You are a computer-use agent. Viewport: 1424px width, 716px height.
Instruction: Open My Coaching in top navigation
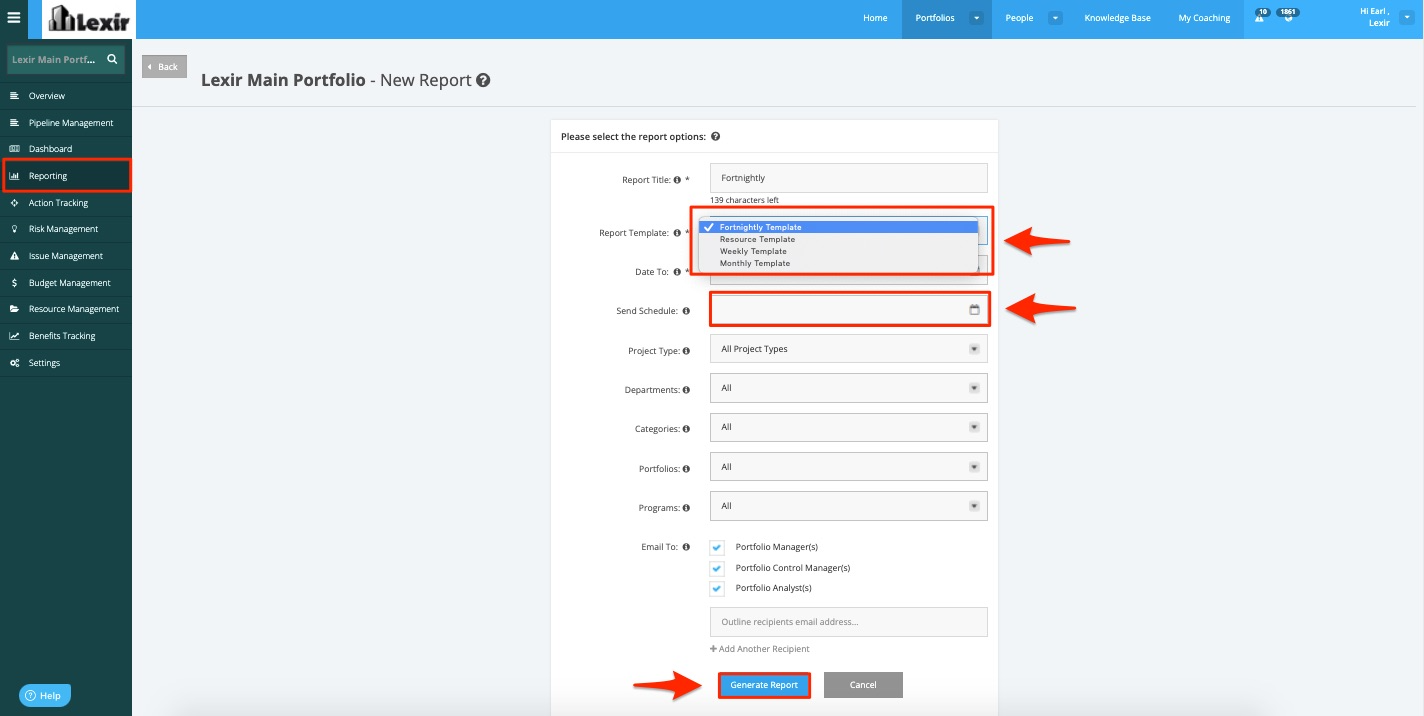pyautogui.click(x=1204, y=18)
